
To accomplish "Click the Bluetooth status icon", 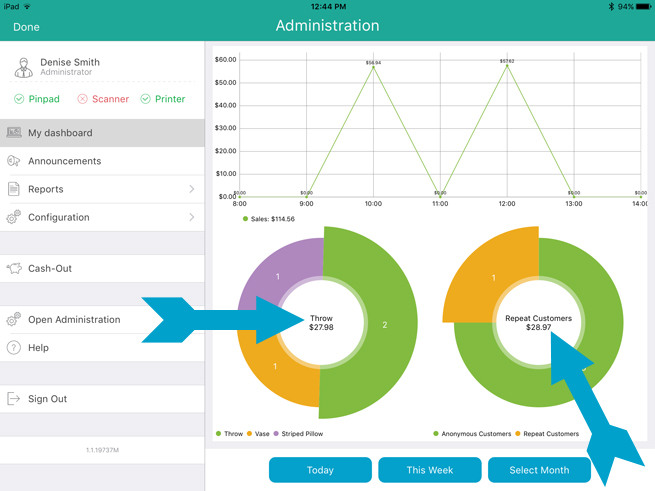I will tap(611, 6).
